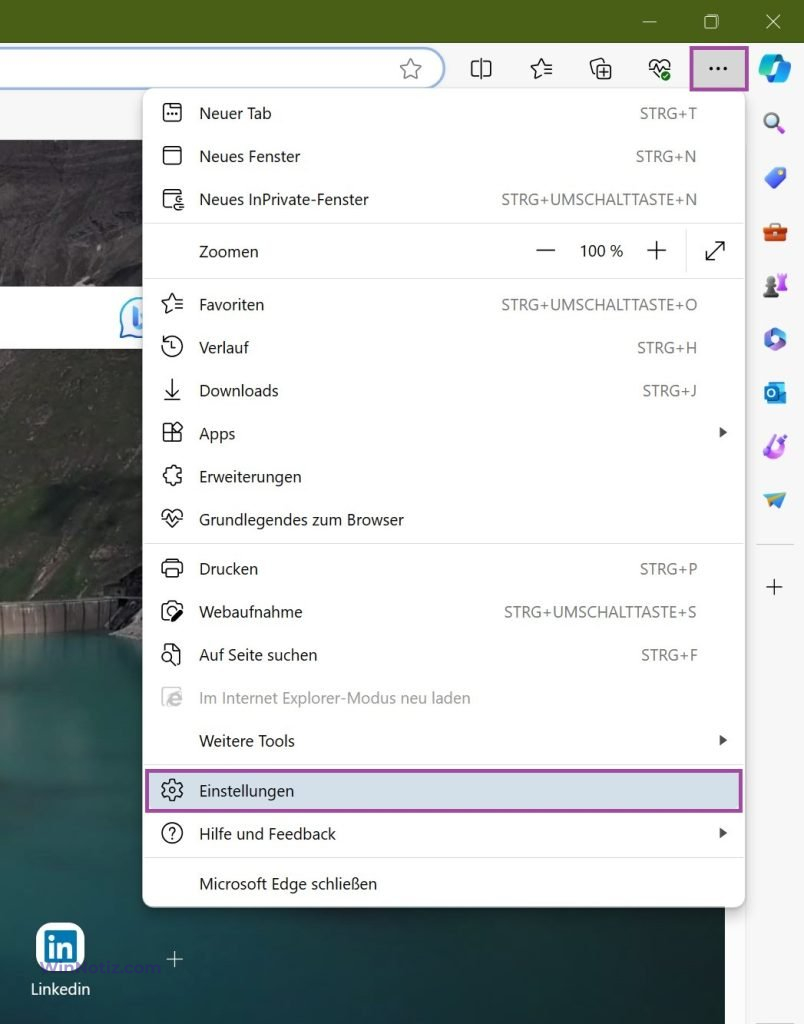Choose Neues InPrivate-Fenster menu entry
Viewport: 804px width, 1024px height.
point(443,200)
